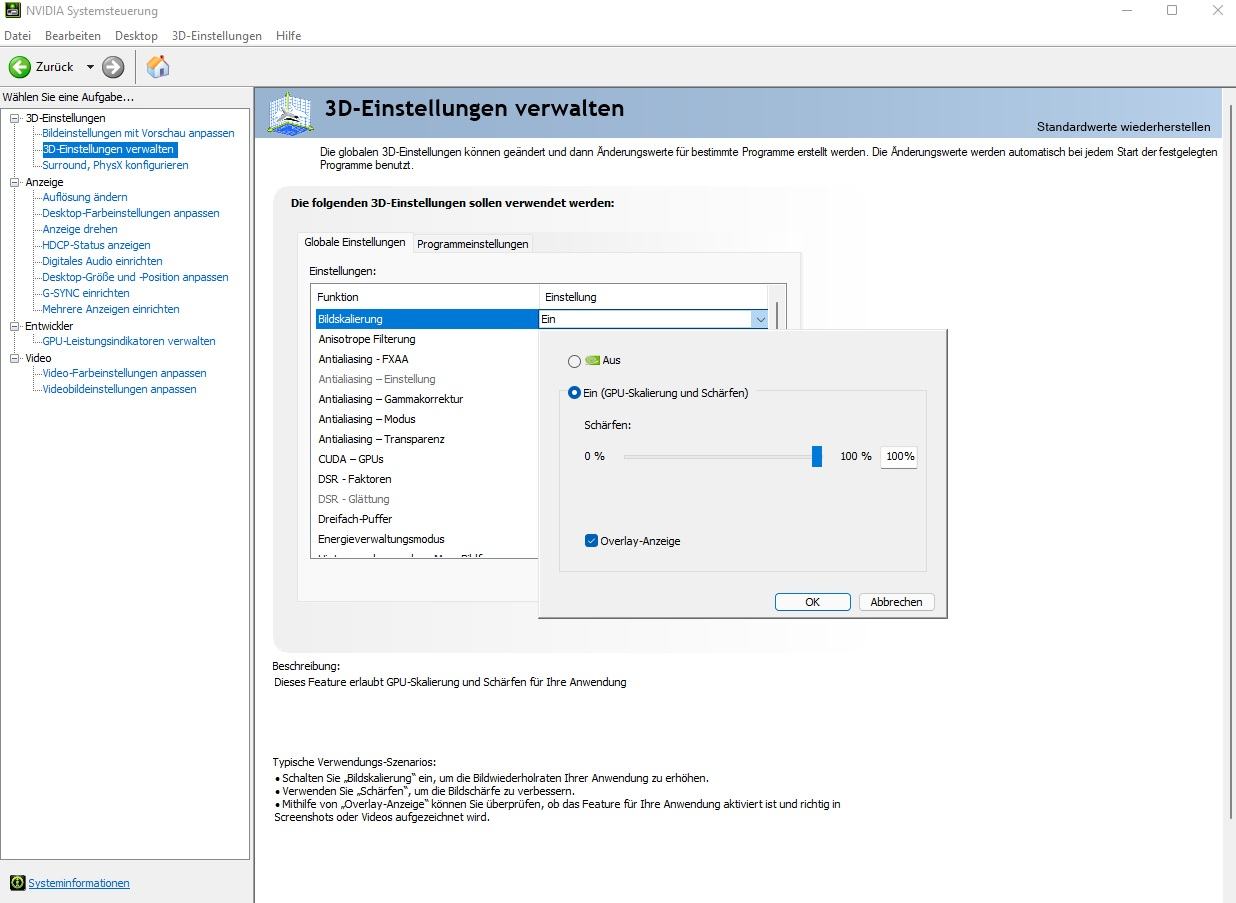This screenshot has height=903, width=1236.
Task: Open Bildeinstellungen mit Vorschau anpassen
Action: tap(138, 133)
